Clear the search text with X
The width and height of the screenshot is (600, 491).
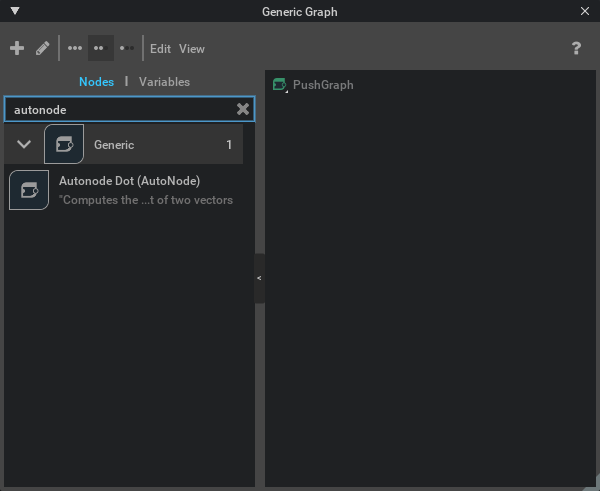click(243, 109)
